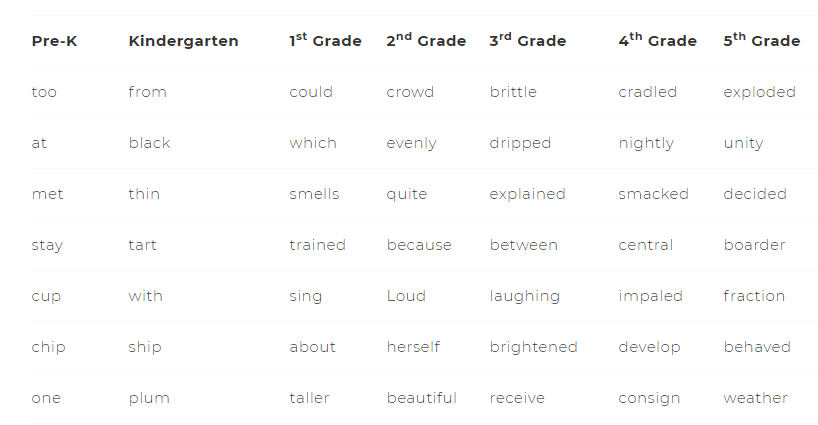Click the word 'beautiful'

pos(422,398)
